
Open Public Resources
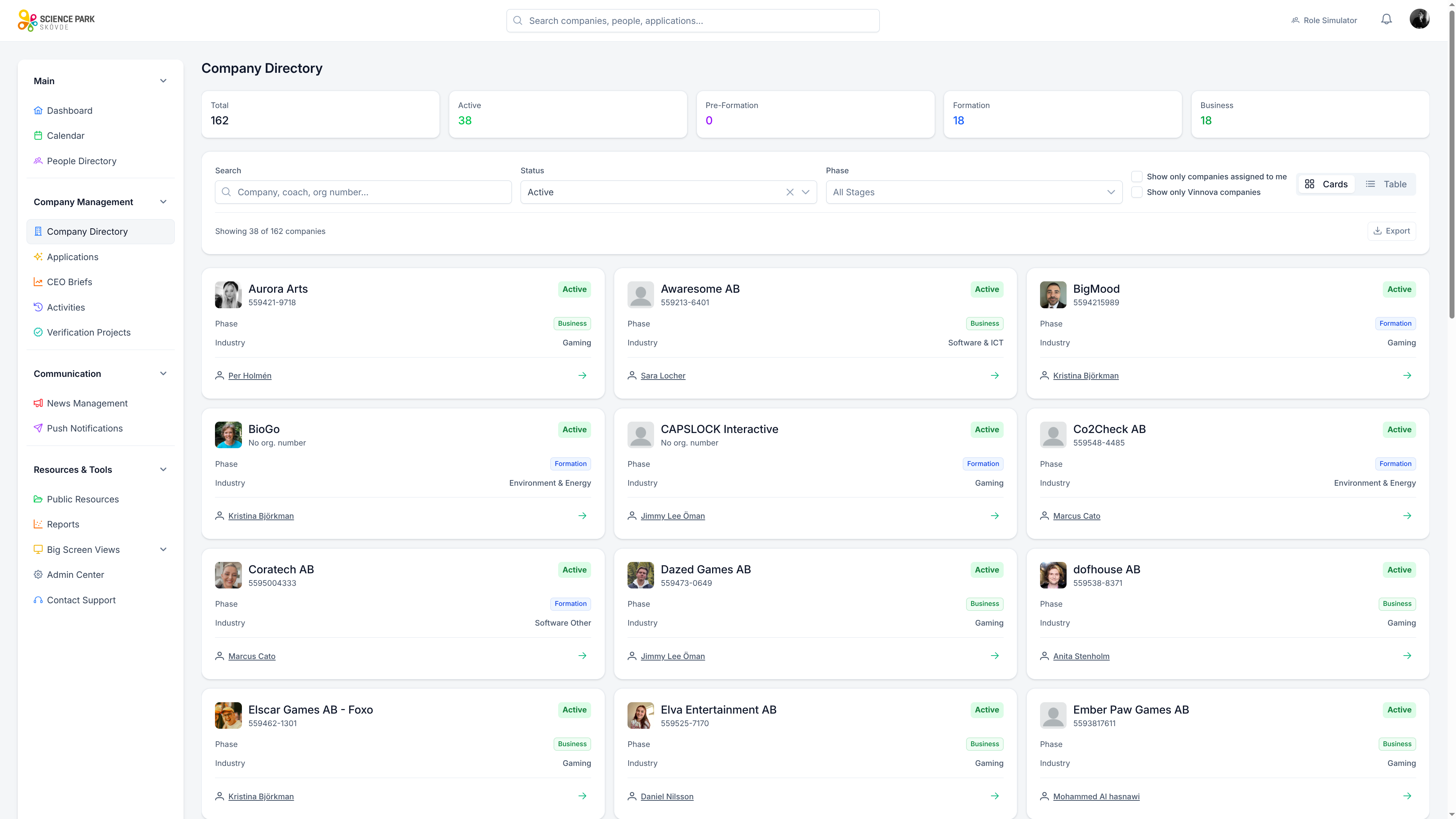(x=100, y=499)
